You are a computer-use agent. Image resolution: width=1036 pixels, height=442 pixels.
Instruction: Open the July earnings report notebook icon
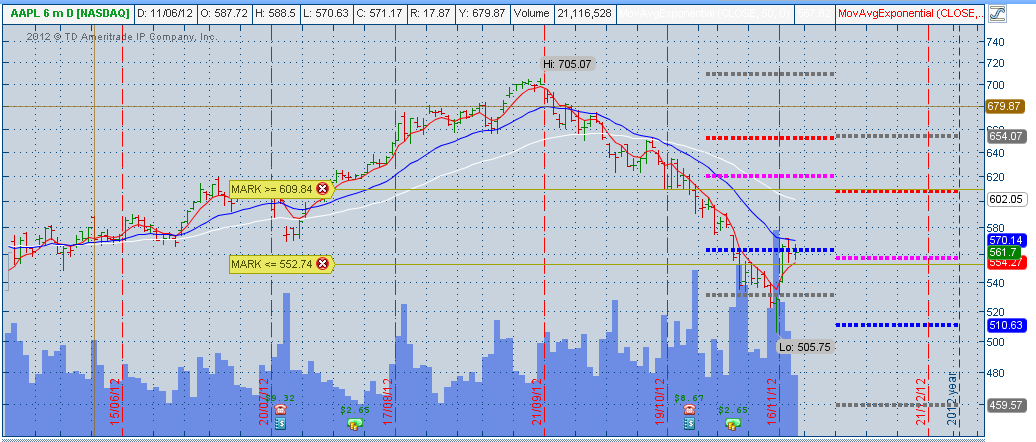point(279,422)
